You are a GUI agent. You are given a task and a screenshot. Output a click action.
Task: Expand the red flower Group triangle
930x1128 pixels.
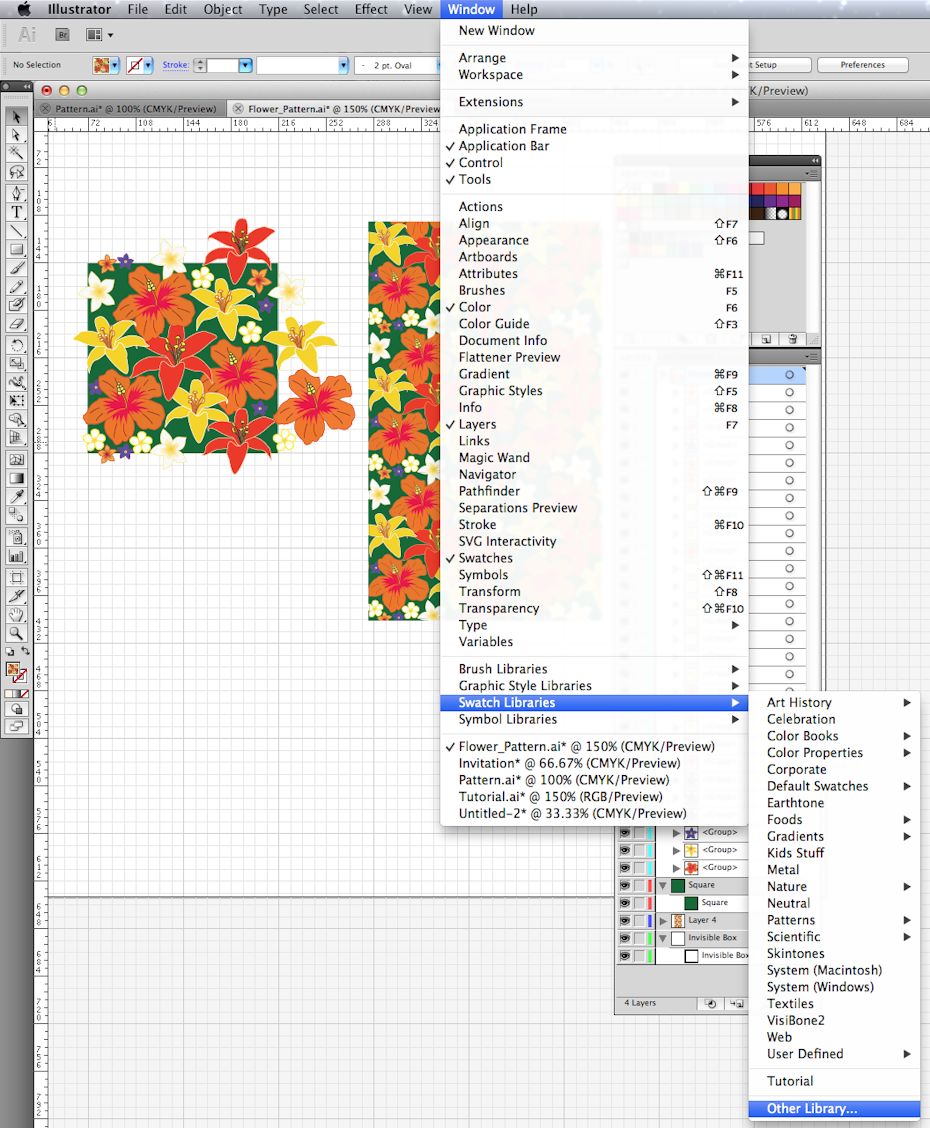point(676,868)
